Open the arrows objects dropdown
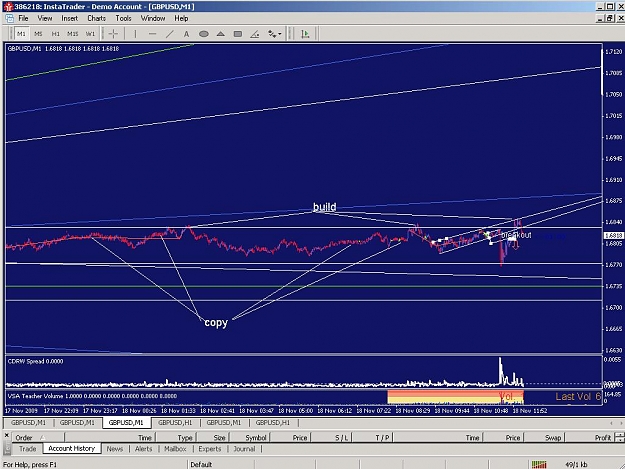The image size is (625, 469). tap(275, 34)
